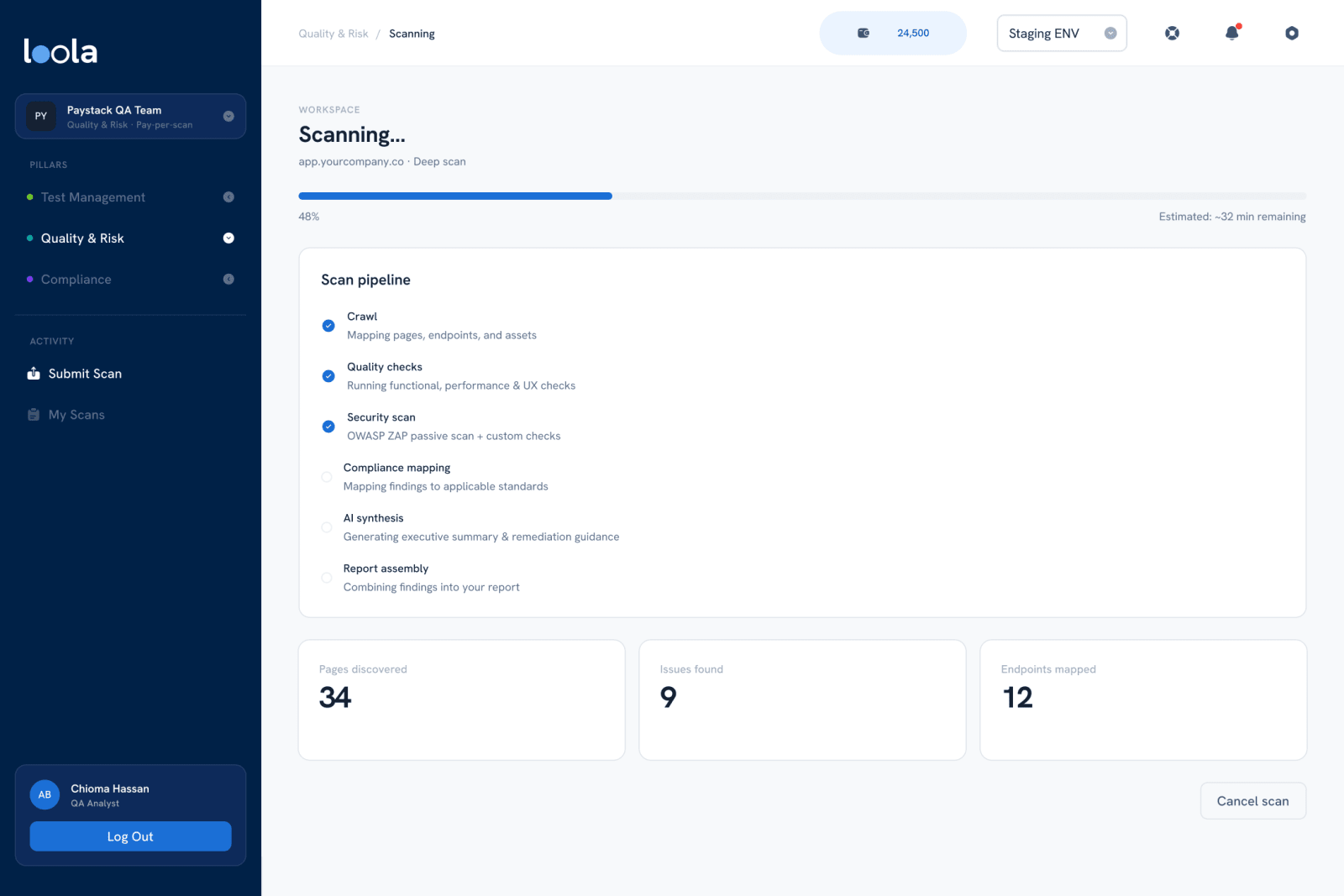This screenshot has width=1344, height=896.
Task: Click the AB user avatar
Action: point(45,794)
